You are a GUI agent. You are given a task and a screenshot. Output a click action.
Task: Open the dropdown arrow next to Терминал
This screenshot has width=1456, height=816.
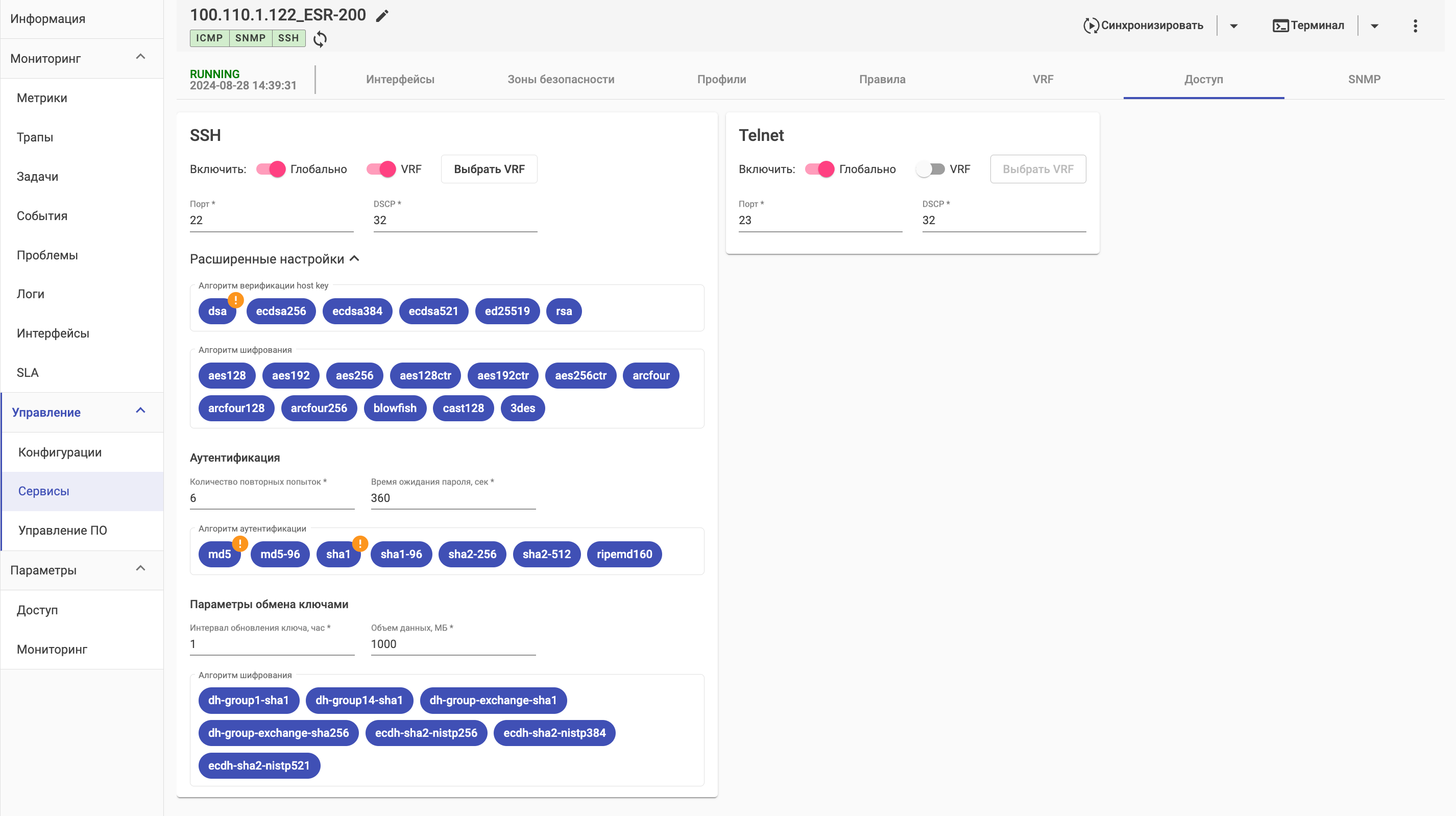click(1374, 26)
